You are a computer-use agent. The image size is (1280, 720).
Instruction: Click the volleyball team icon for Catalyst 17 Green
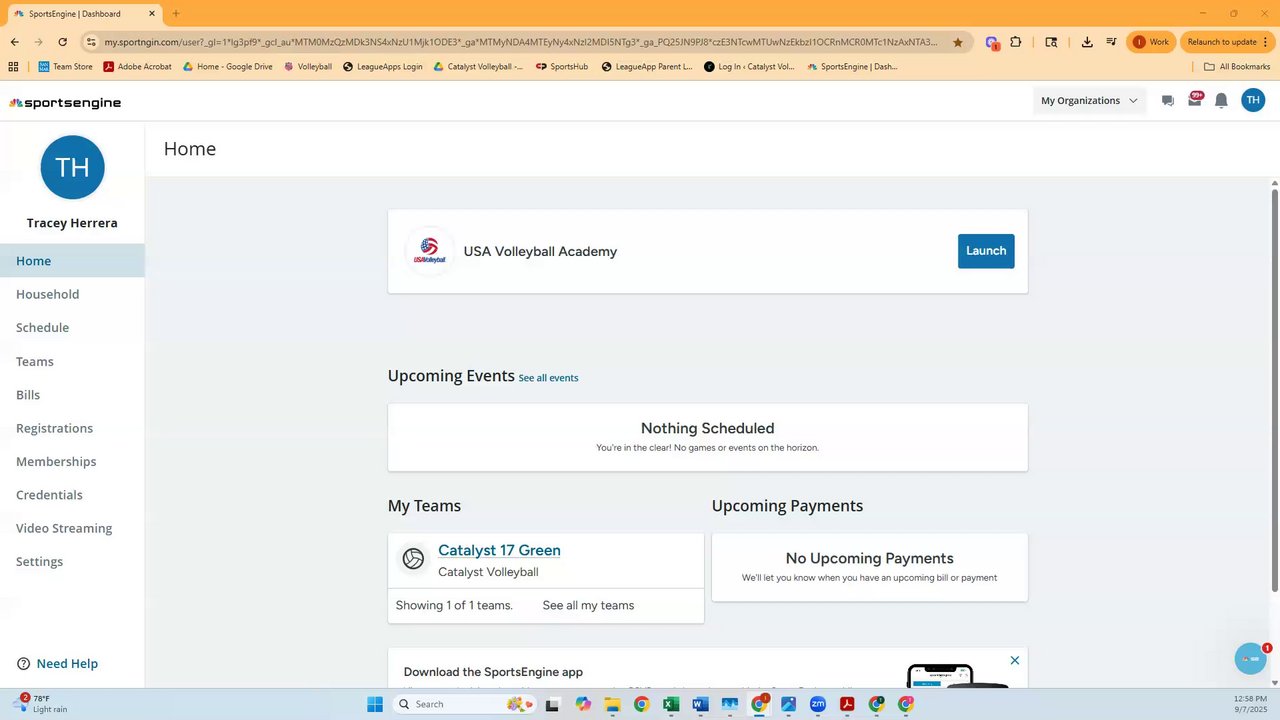pos(413,559)
